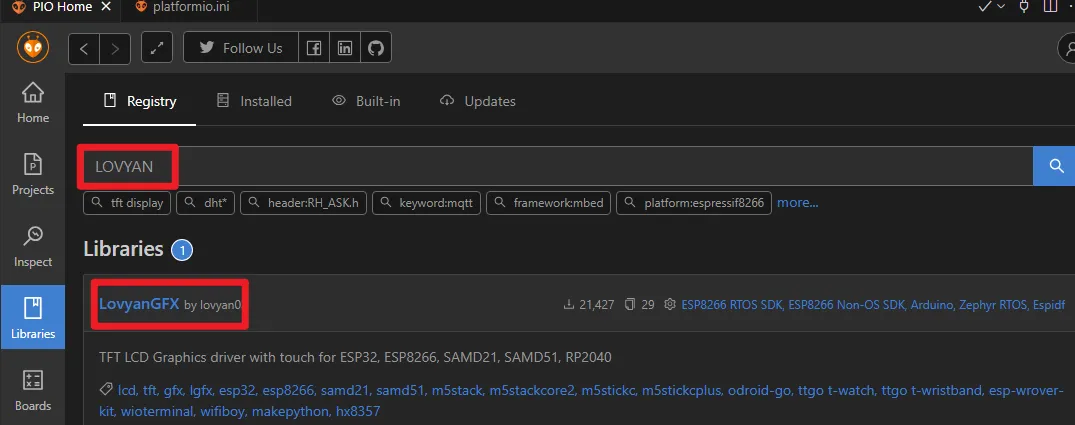
Task: Open the GitHub icon link
Action: pyautogui.click(x=375, y=48)
